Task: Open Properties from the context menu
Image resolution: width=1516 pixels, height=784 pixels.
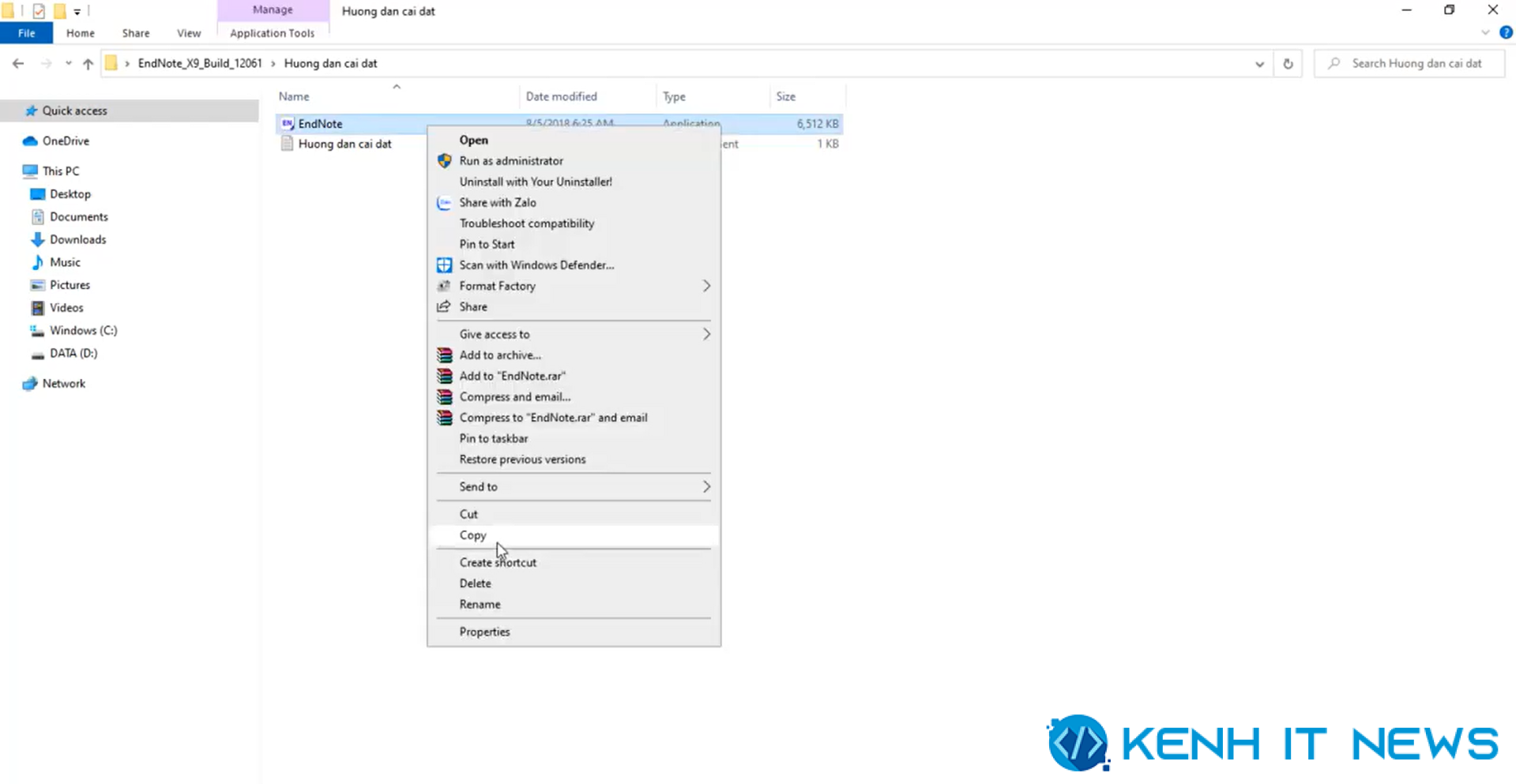Action: (x=484, y=632)
